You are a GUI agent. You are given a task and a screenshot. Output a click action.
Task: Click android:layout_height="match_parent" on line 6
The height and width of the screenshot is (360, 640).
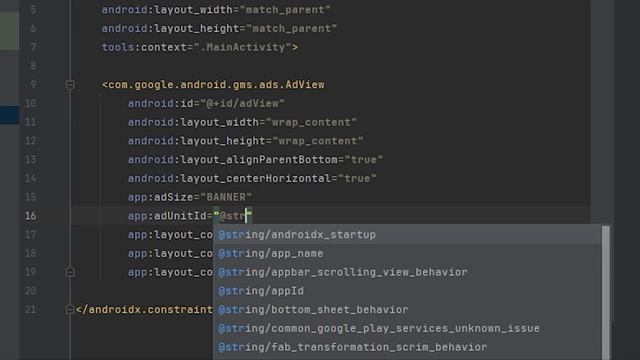coord(219,29)
